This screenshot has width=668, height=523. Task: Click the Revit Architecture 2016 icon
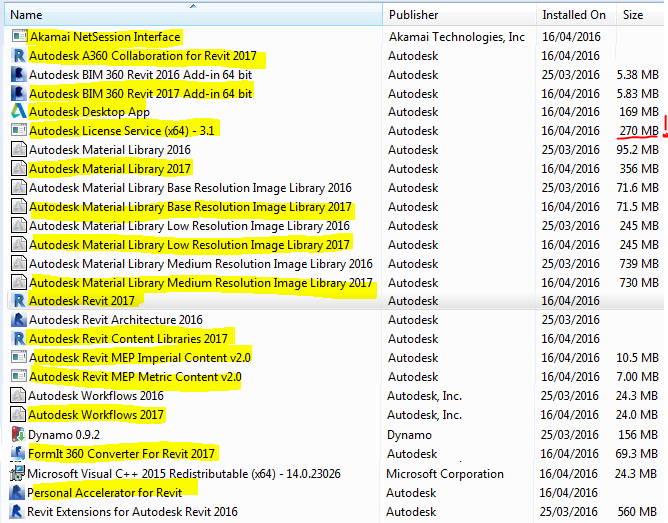tap(19, 319)
